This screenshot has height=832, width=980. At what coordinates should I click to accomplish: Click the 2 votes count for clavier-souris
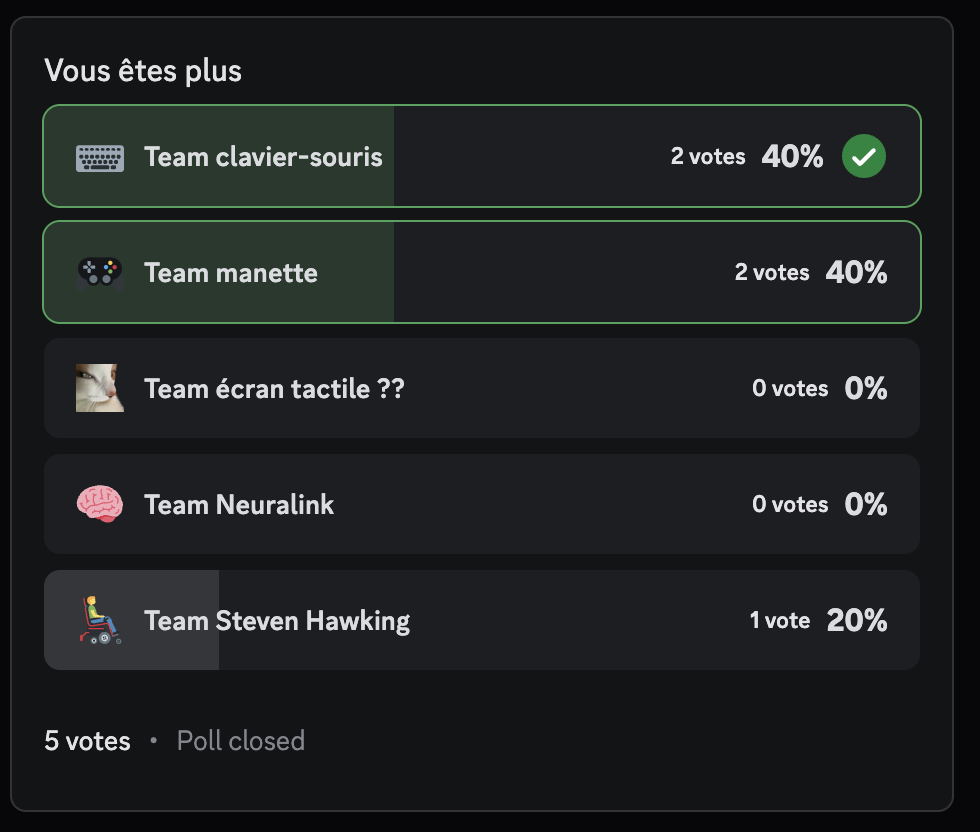click(x=708, y=157)
